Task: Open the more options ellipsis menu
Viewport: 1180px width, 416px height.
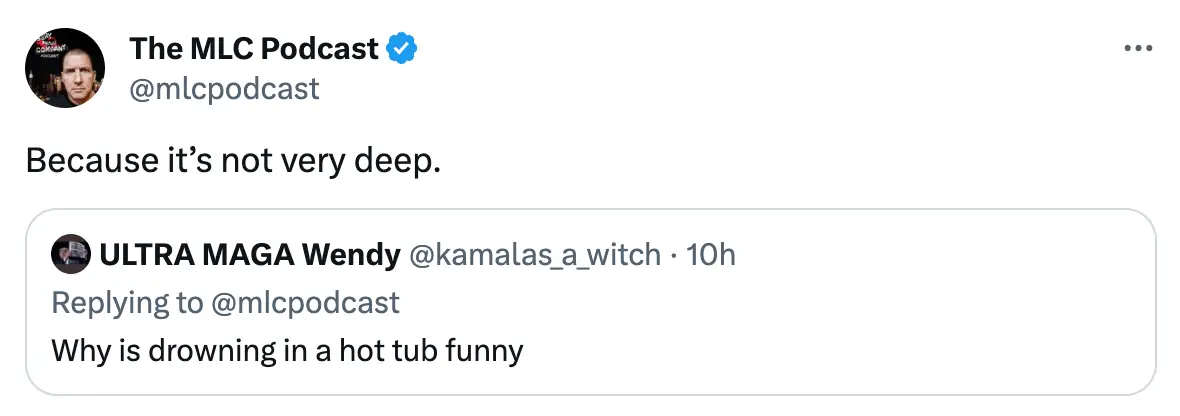Action: pos(1139,49)
